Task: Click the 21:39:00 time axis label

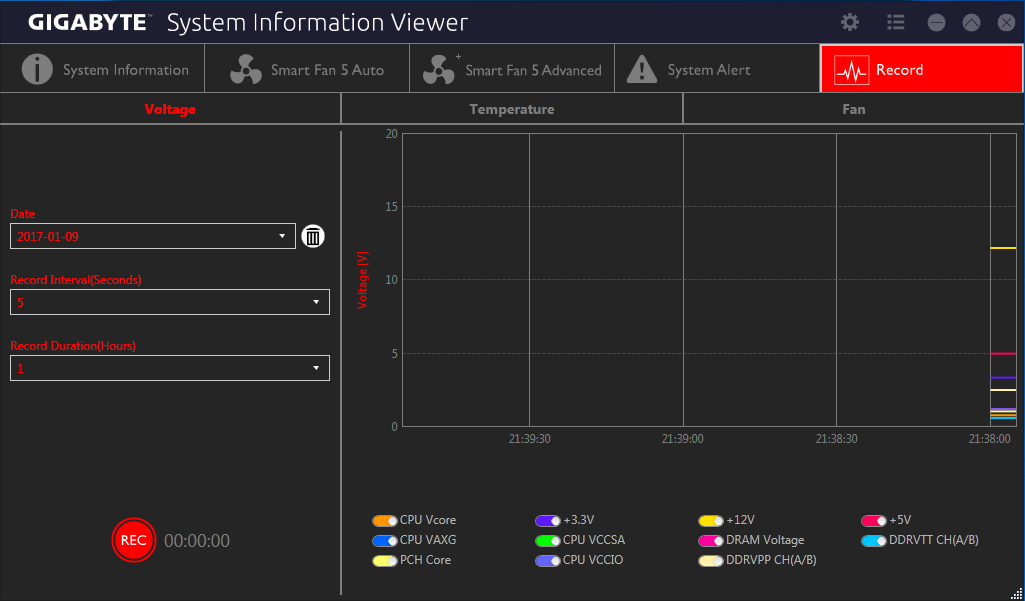Action: coord(682,439)
